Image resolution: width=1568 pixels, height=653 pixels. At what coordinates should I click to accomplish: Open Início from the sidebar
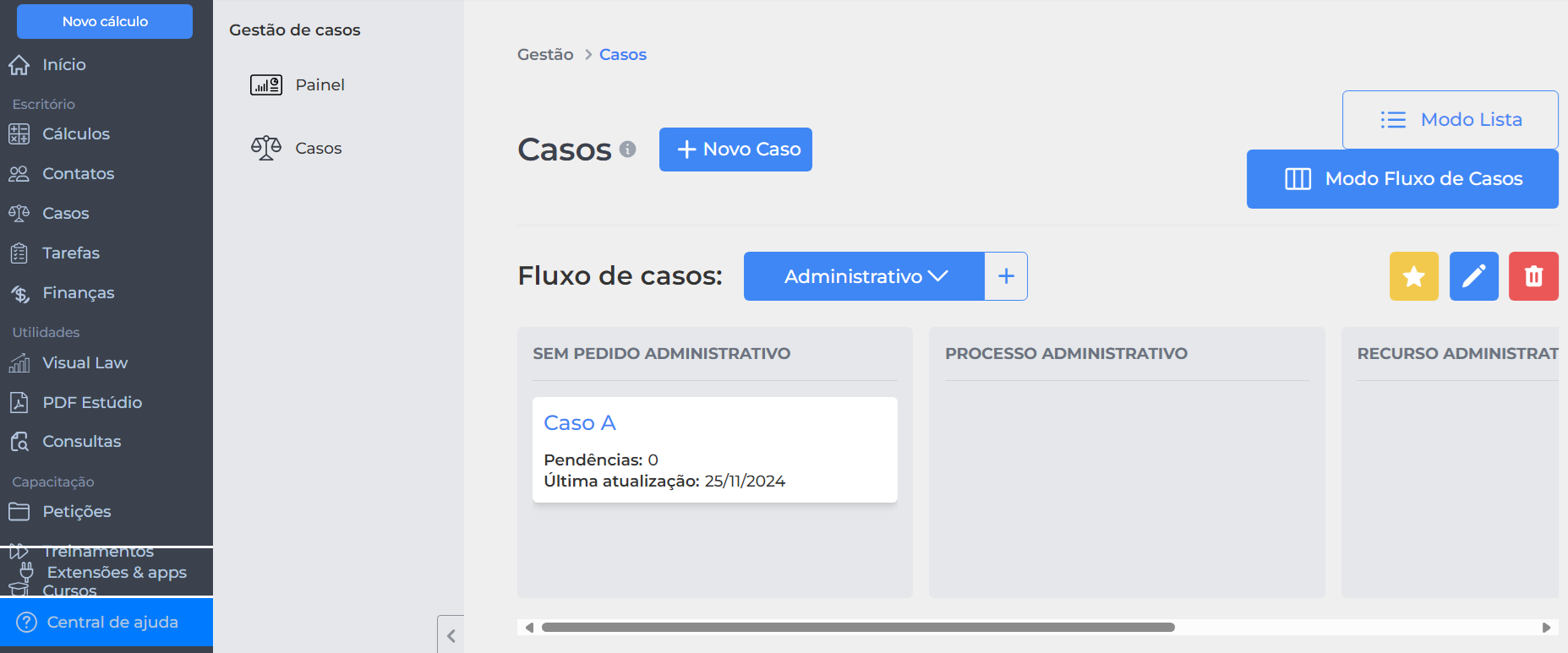click(64, 64)
